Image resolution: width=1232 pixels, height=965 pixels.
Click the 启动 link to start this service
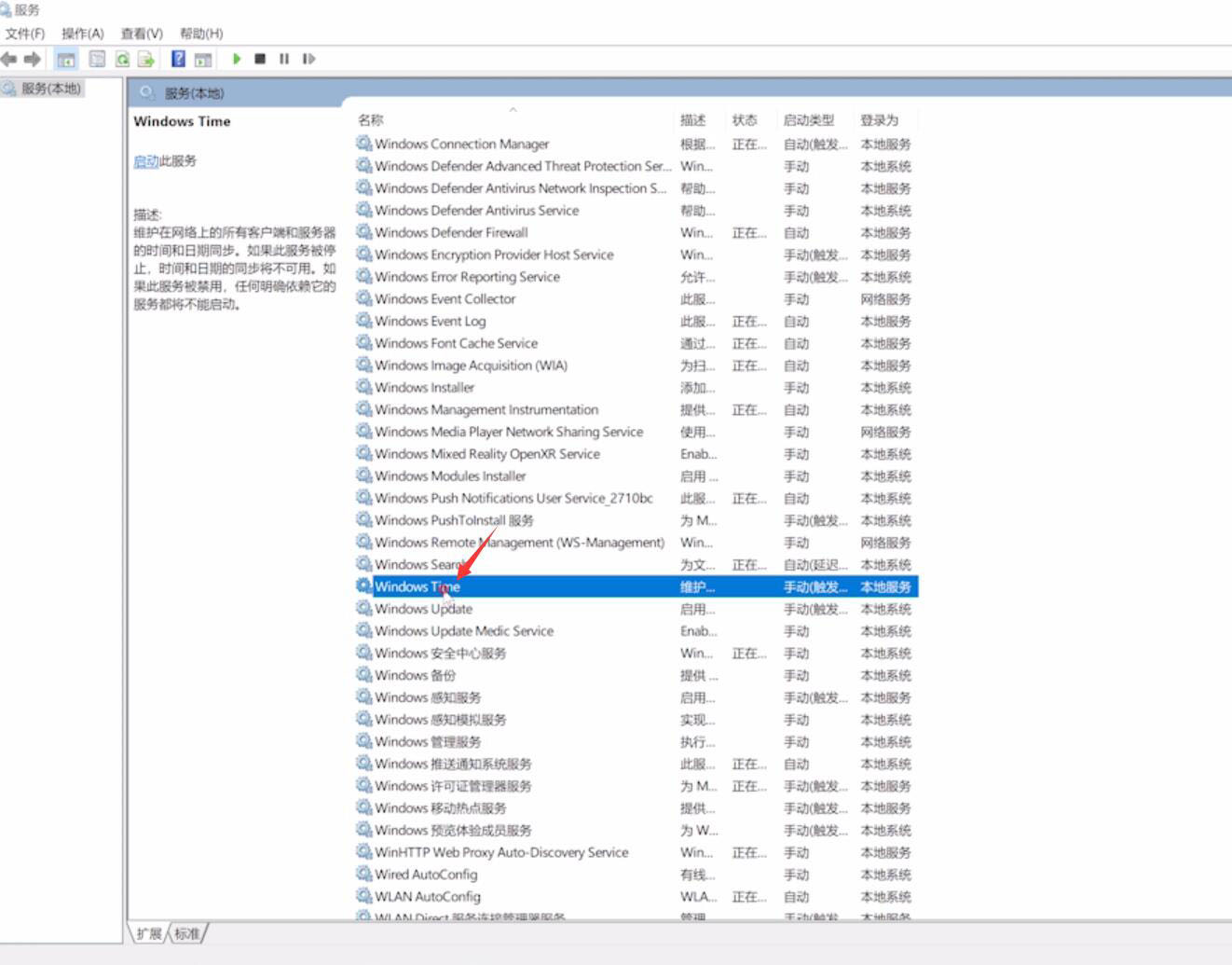coord(145,161)
